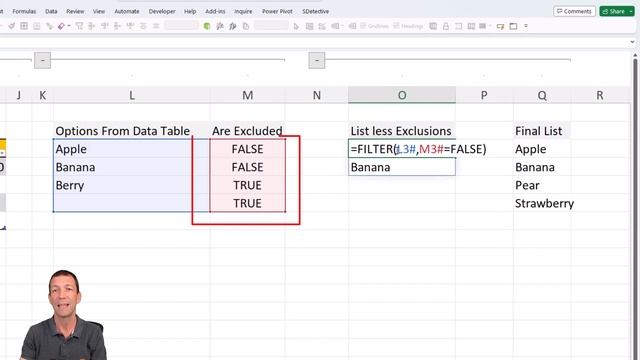
Task: Open the Help tab
Action: click(190, 11)
